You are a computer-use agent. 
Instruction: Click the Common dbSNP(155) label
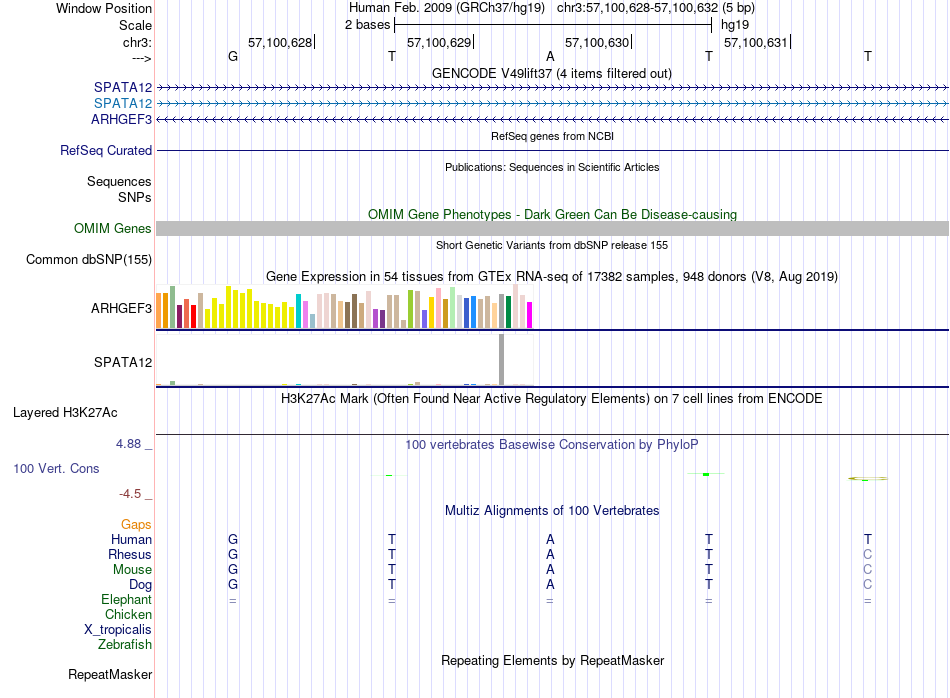tap(89, 259)
